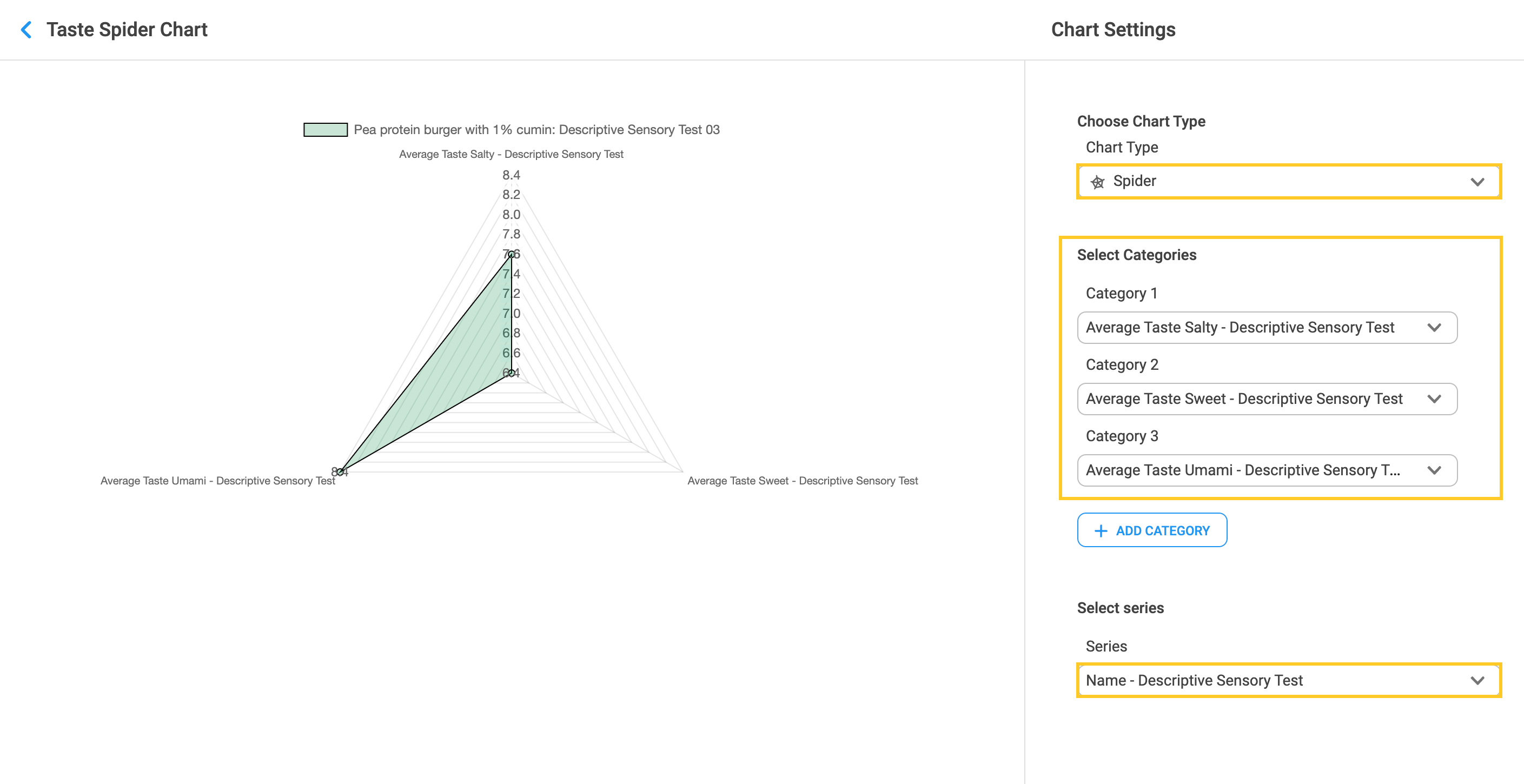The height and width of the screenshot is (784, 1524).
Task: Click the spider web chart icon
Action: (x=1097, y=182)
